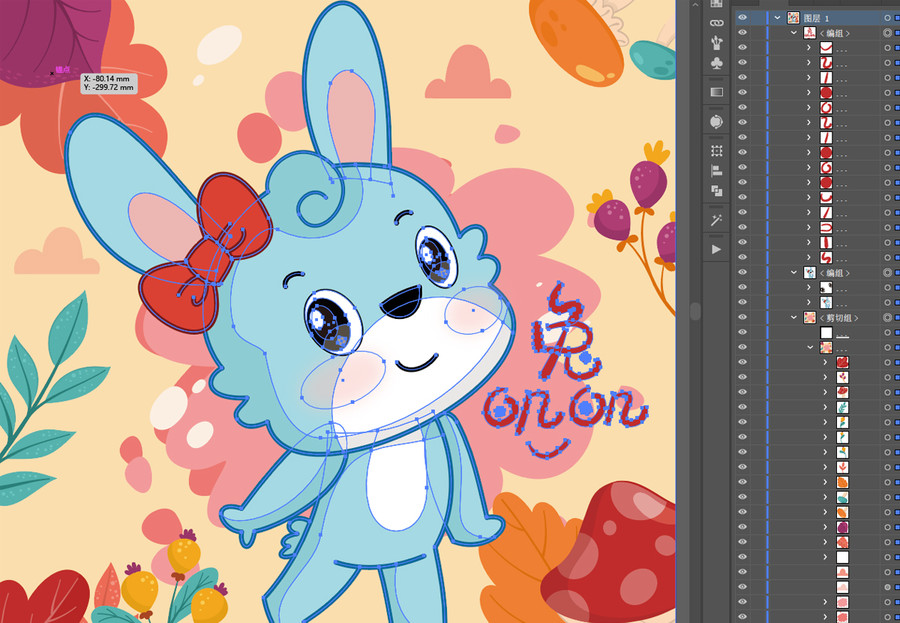Toggle eye for white rectangle clipping path row
The height and width of the screenshot is (623, 900).
[x=742, y=332]
